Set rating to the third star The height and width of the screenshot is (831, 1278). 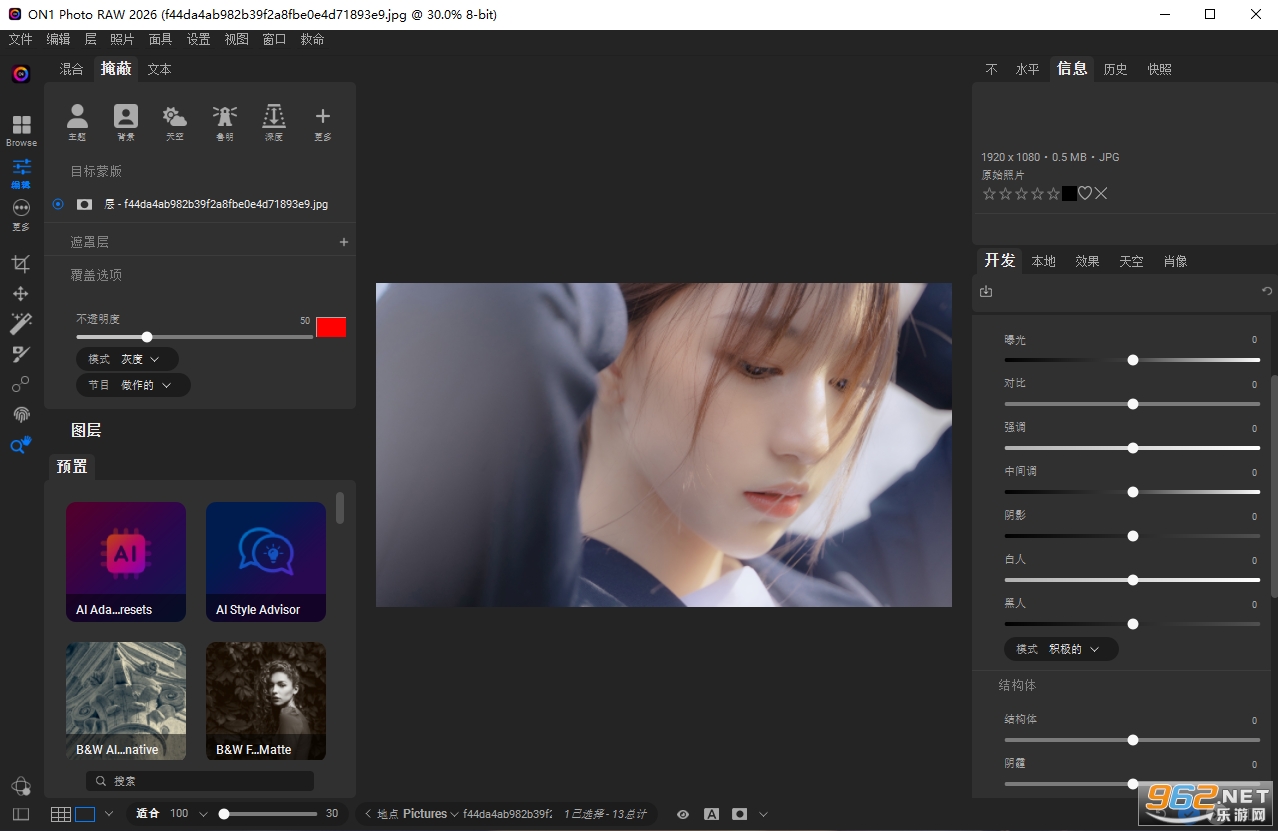point(1021,193)
